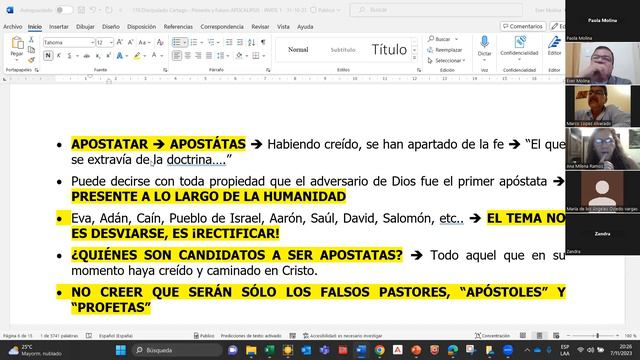This screenshot has width=640, height=360.
Task: Click the Text Effects blue A icon
Action: (120, 56)
